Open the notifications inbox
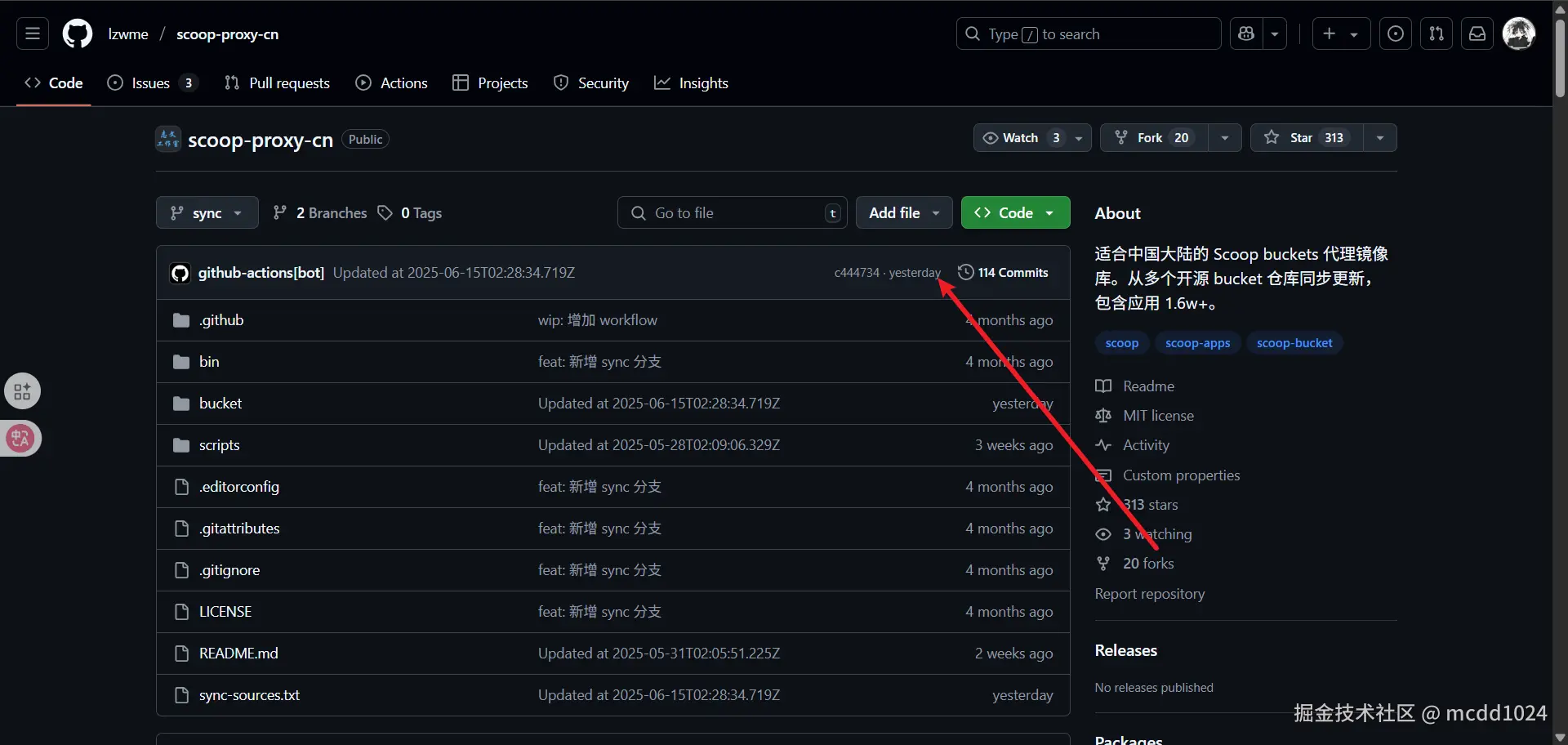The width and height of the screenshot is (1568, 745). tap(1477, 33)
